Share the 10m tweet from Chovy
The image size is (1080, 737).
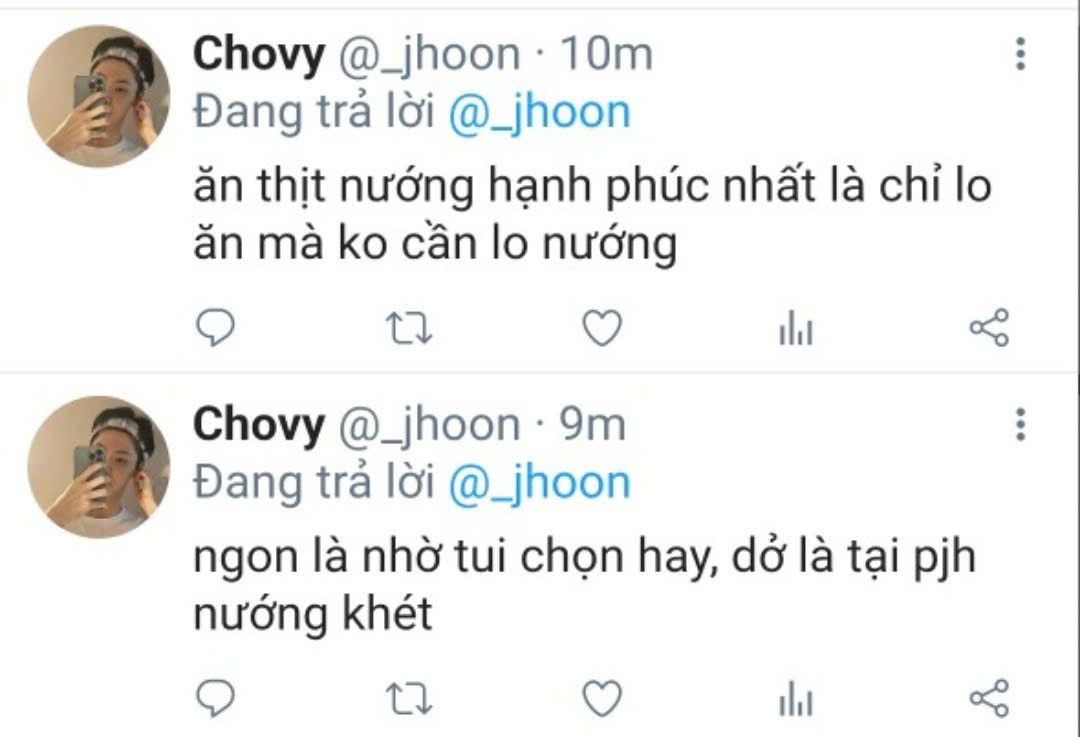click(x=989, y=327)
